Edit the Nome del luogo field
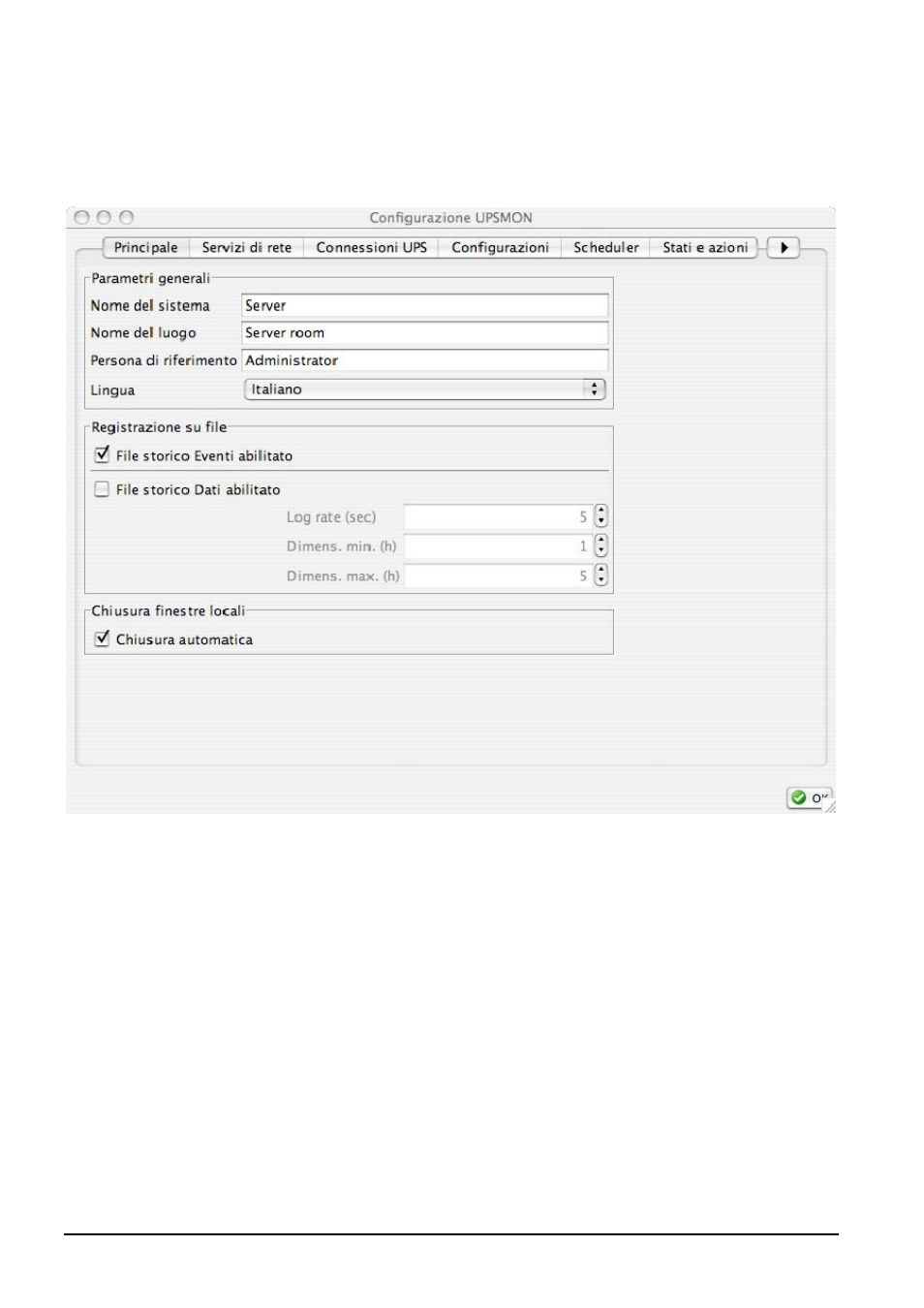The image size is (924, 1308). coord(424,333)
